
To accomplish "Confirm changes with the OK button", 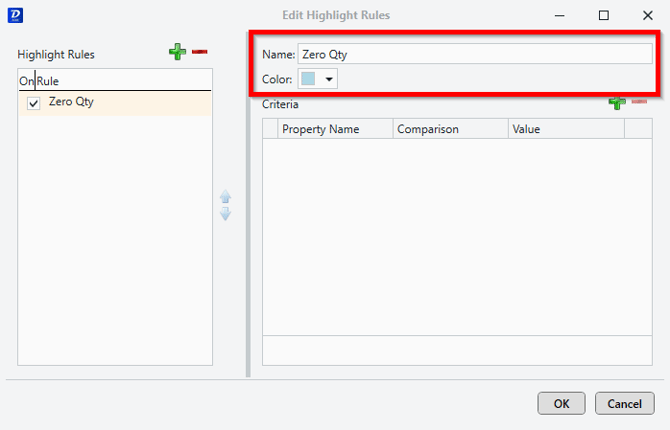I will [x=561, y=403].
